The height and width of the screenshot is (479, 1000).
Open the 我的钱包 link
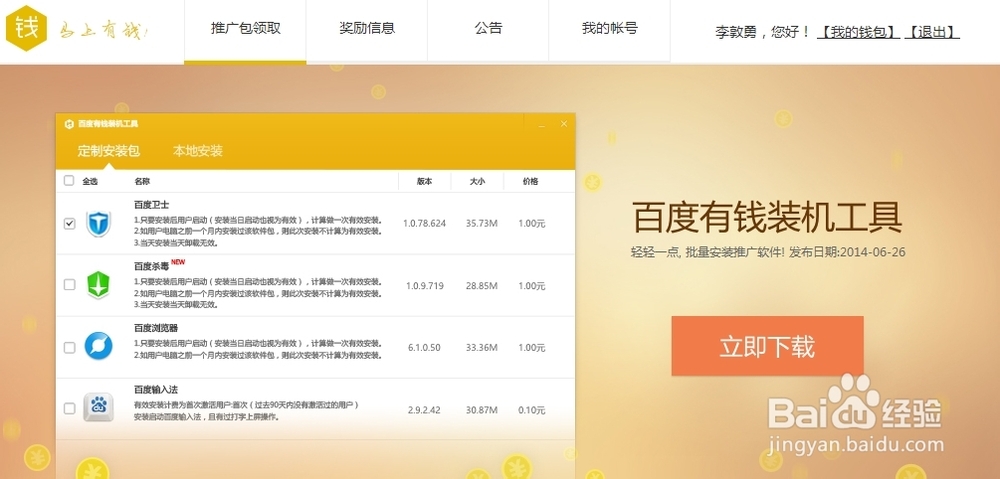[858, 32]
